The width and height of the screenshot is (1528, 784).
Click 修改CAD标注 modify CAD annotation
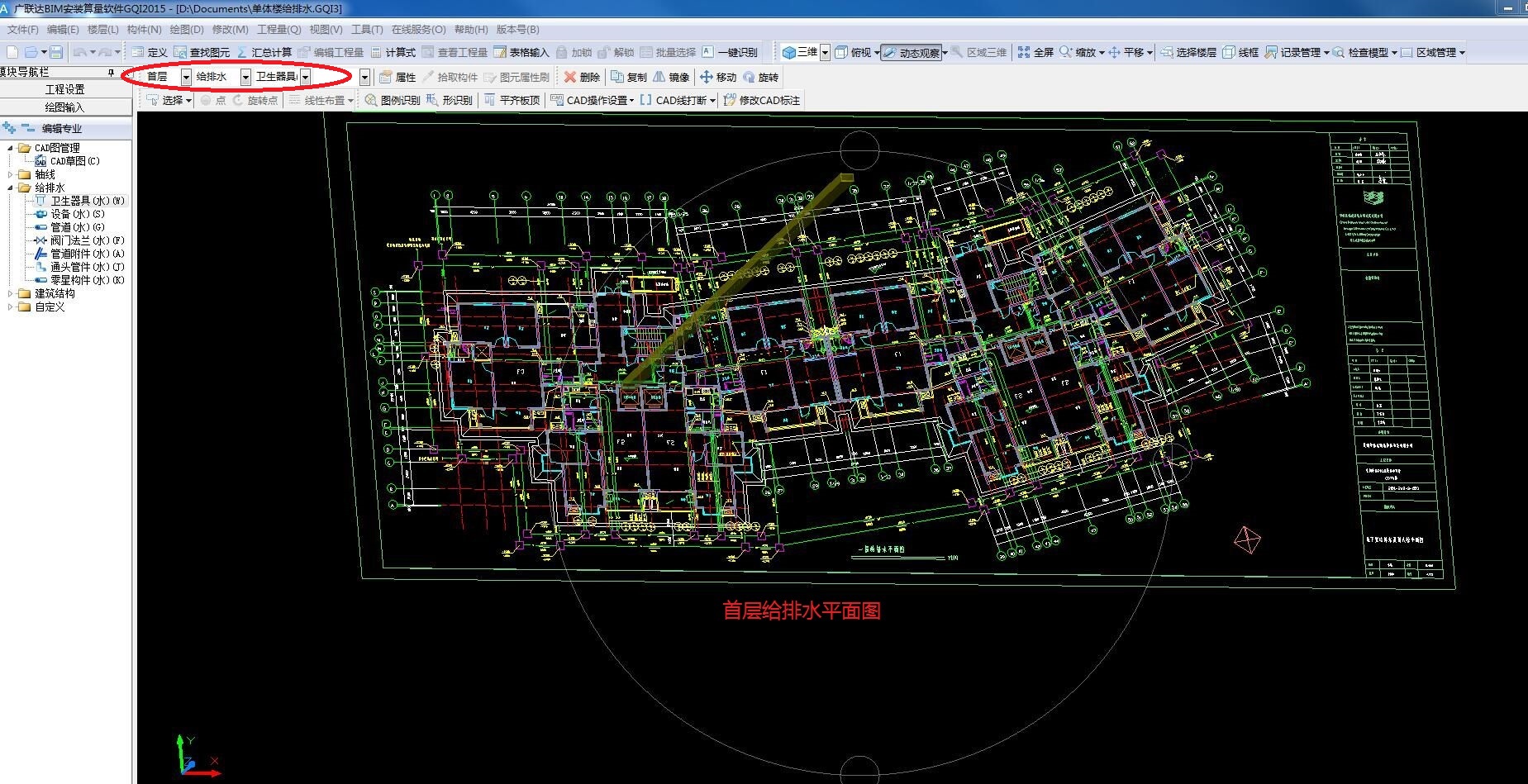762,100
